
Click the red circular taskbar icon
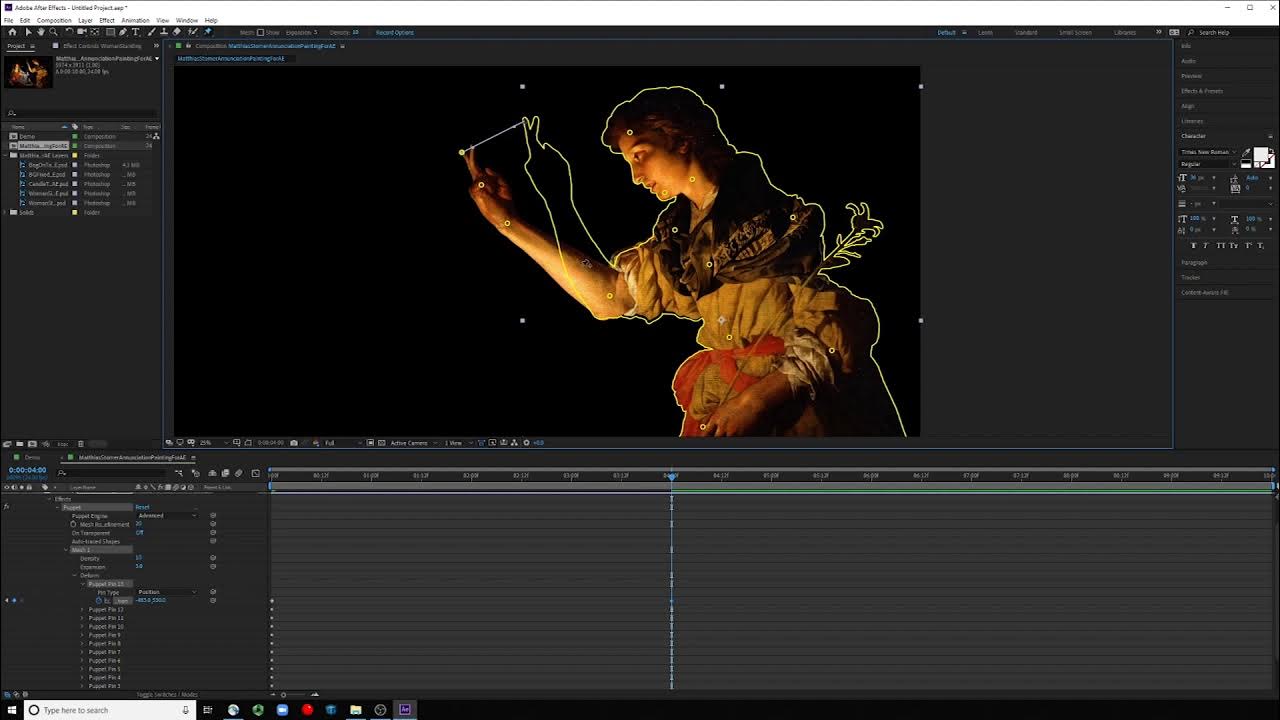(307, 710)
